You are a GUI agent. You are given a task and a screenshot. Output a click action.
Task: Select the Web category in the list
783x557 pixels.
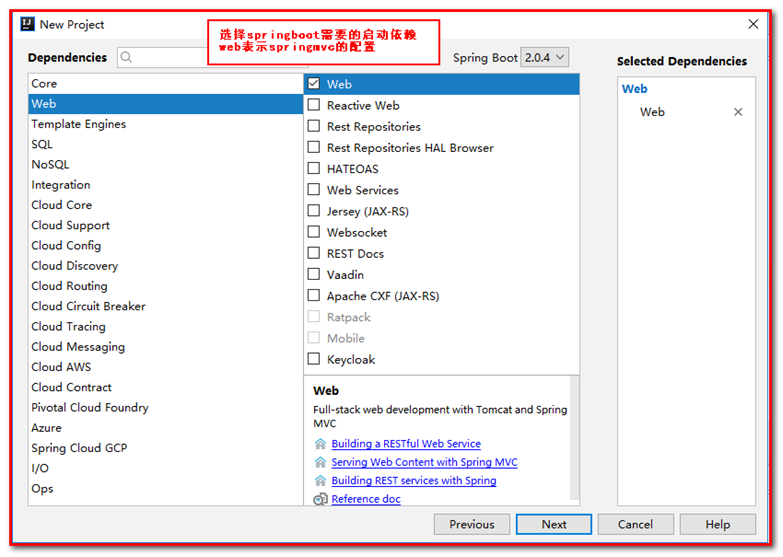pos(166,104)
